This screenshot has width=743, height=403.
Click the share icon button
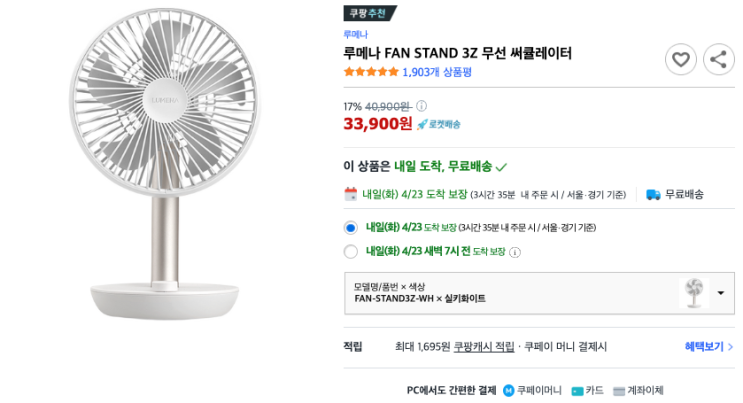pos(718,60)
